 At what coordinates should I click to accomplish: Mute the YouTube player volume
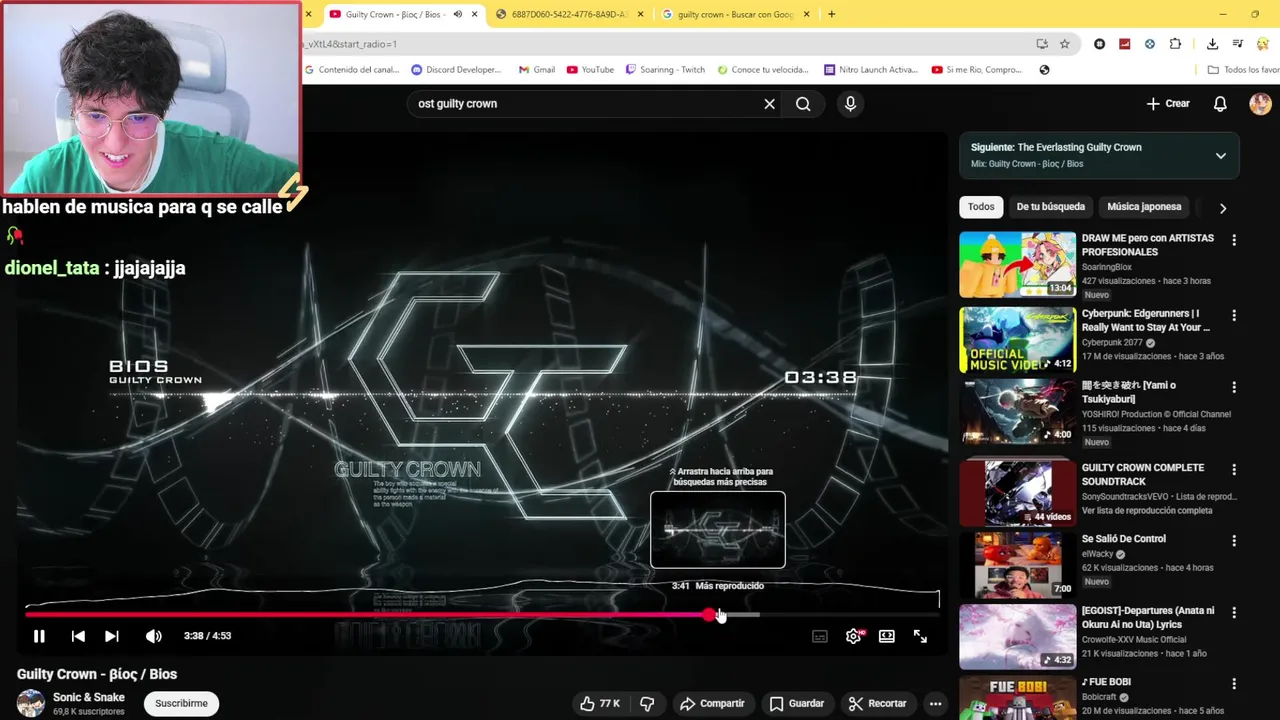pos(153,636)
